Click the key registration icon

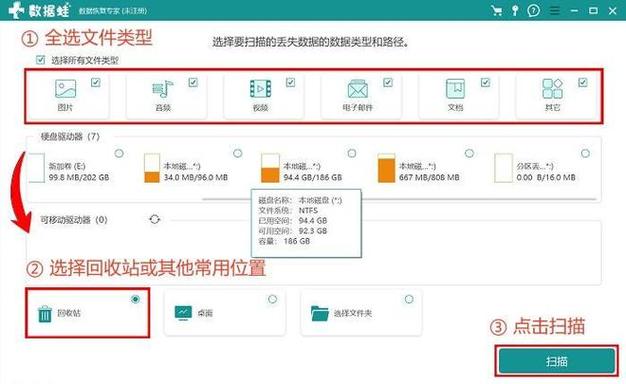tap(515, 10)
